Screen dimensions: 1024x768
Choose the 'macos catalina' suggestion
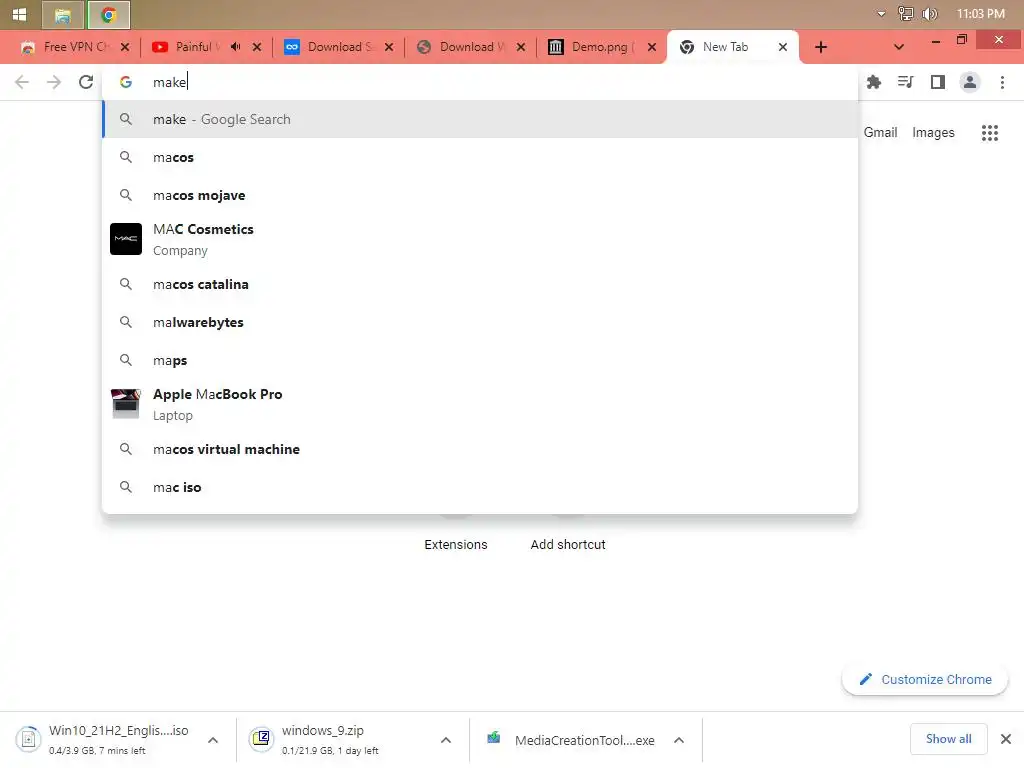[480, 285]
